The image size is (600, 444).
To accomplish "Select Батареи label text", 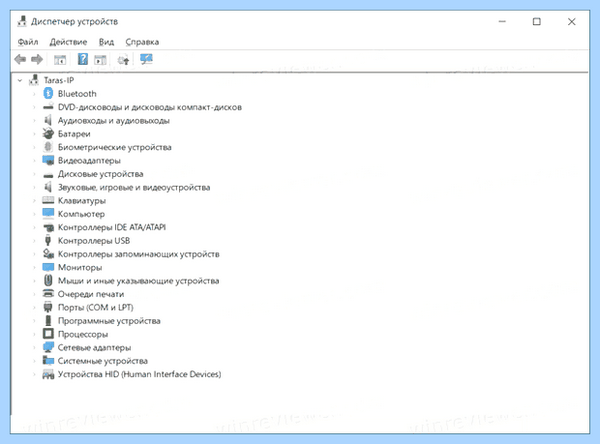I will click(74, 134).
